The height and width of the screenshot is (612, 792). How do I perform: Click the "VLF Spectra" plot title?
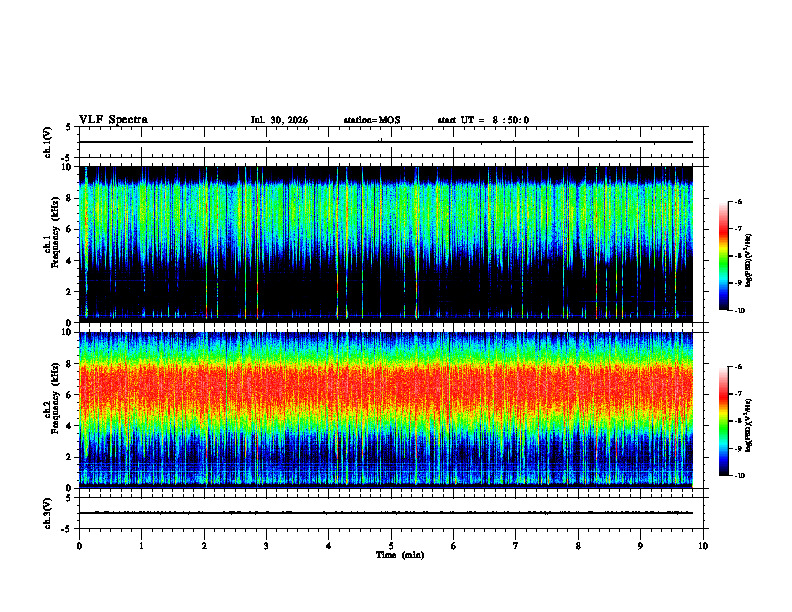click(113, 120)
